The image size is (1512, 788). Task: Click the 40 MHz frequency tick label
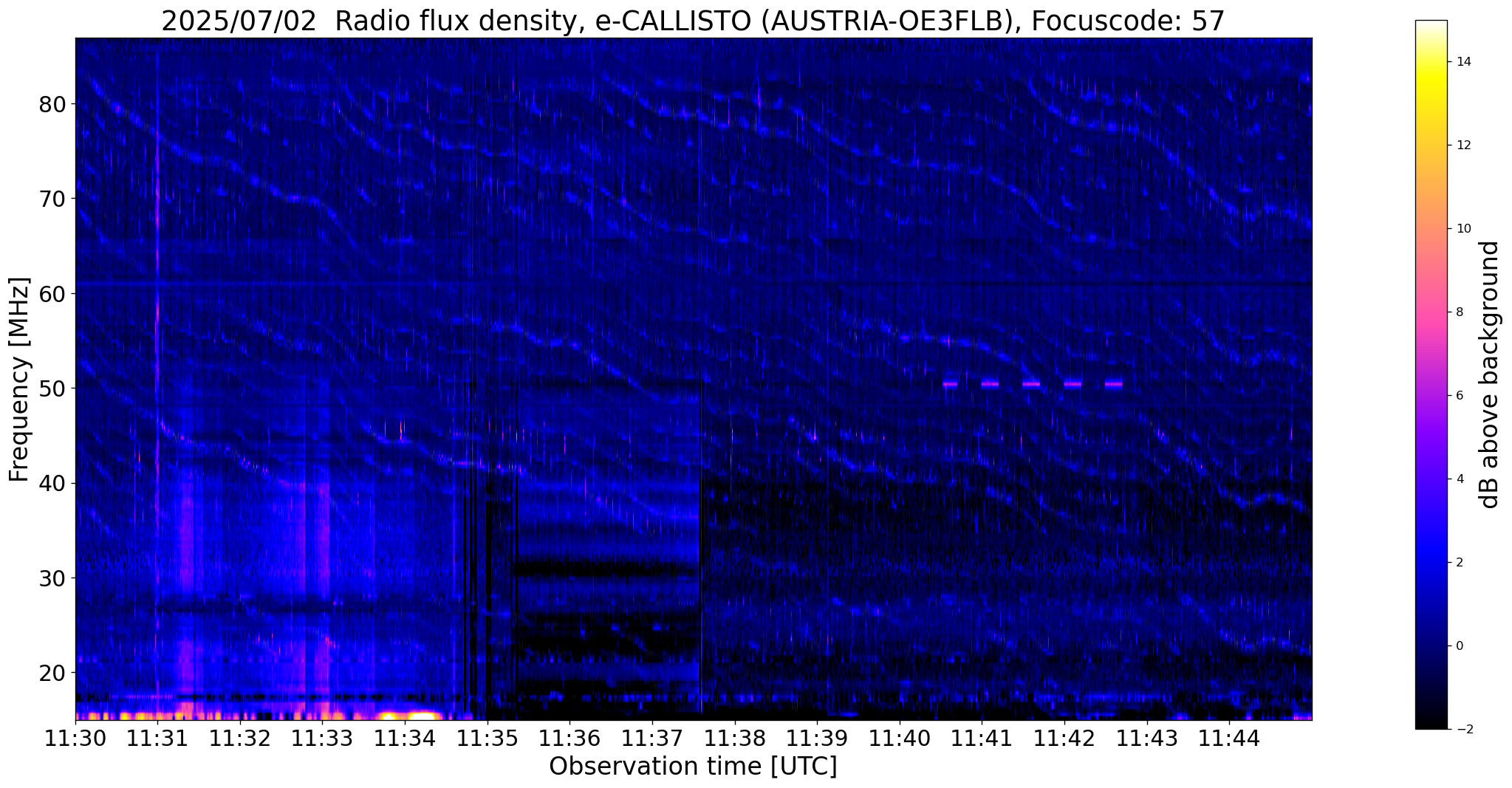(52, 483)
